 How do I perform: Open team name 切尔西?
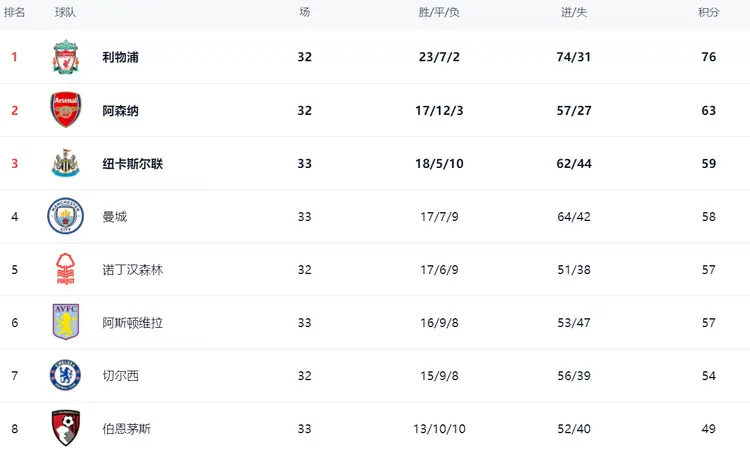(121, 376)
